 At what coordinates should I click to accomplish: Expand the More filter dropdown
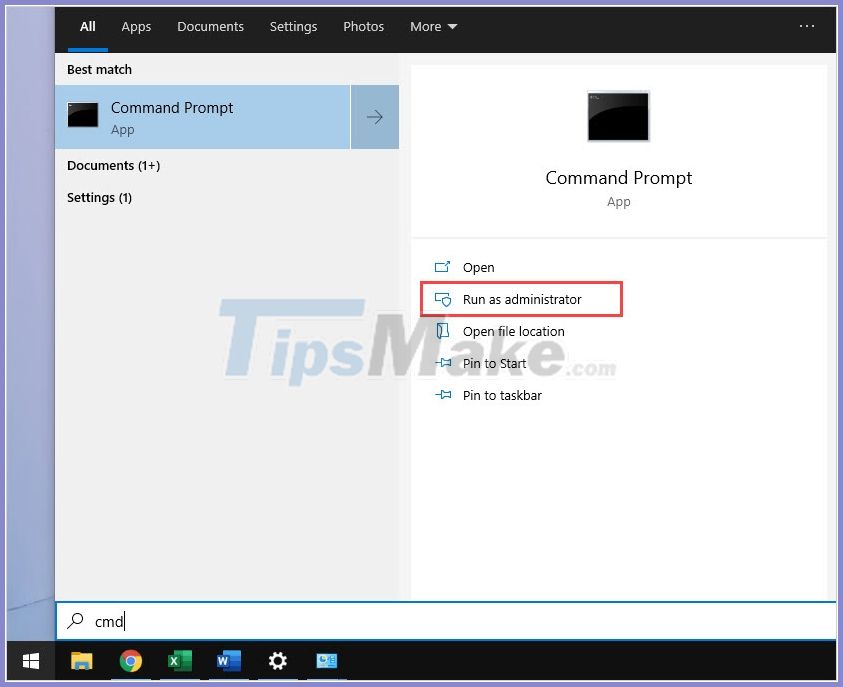click(x=433, y=27)
